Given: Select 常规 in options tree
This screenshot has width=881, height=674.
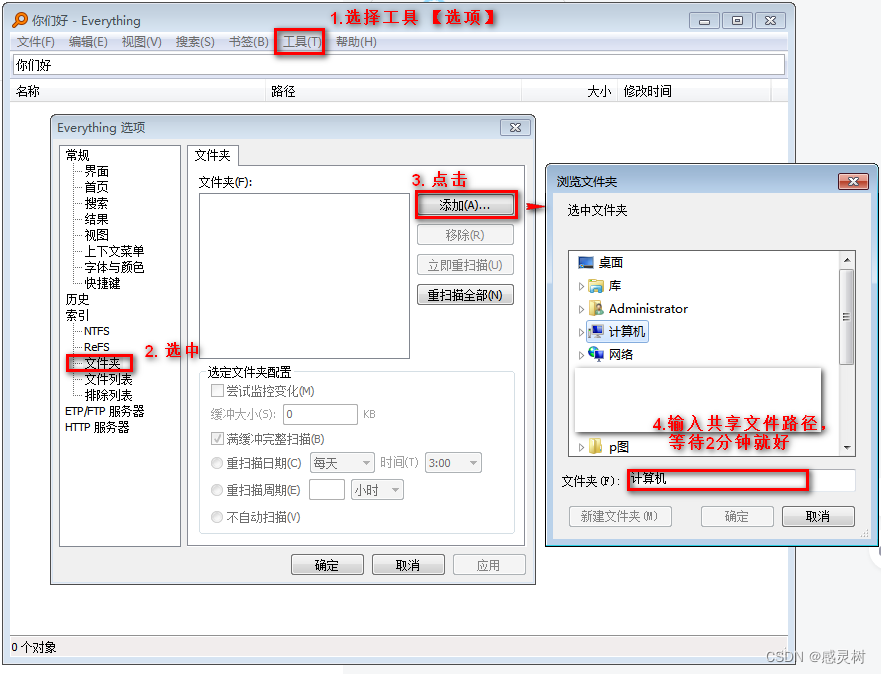Looking at the screenshot, I should pyautogui.click(x=78, y=155).
